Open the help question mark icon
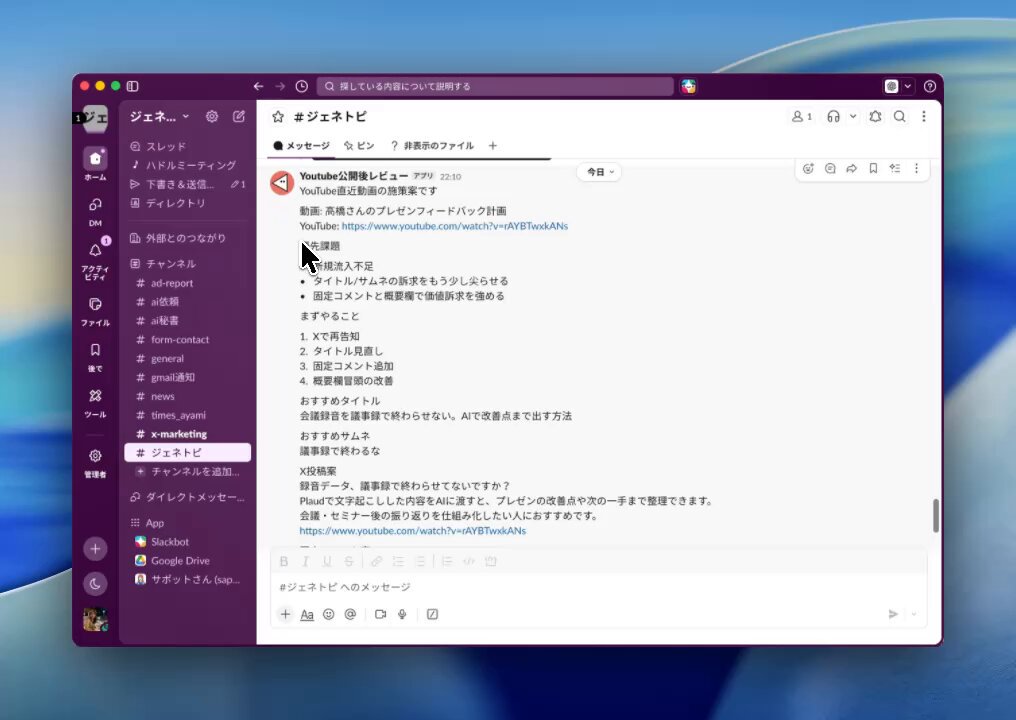 click(x=929, y=86)
